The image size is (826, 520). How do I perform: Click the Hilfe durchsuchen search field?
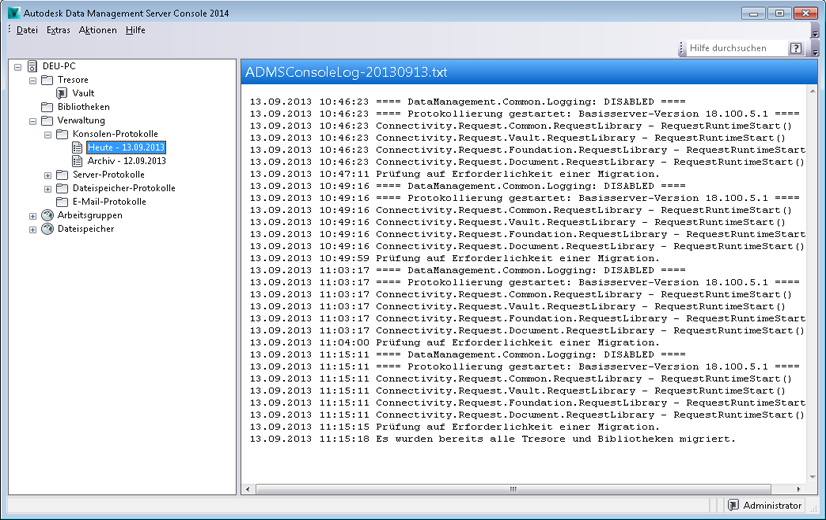736,48
